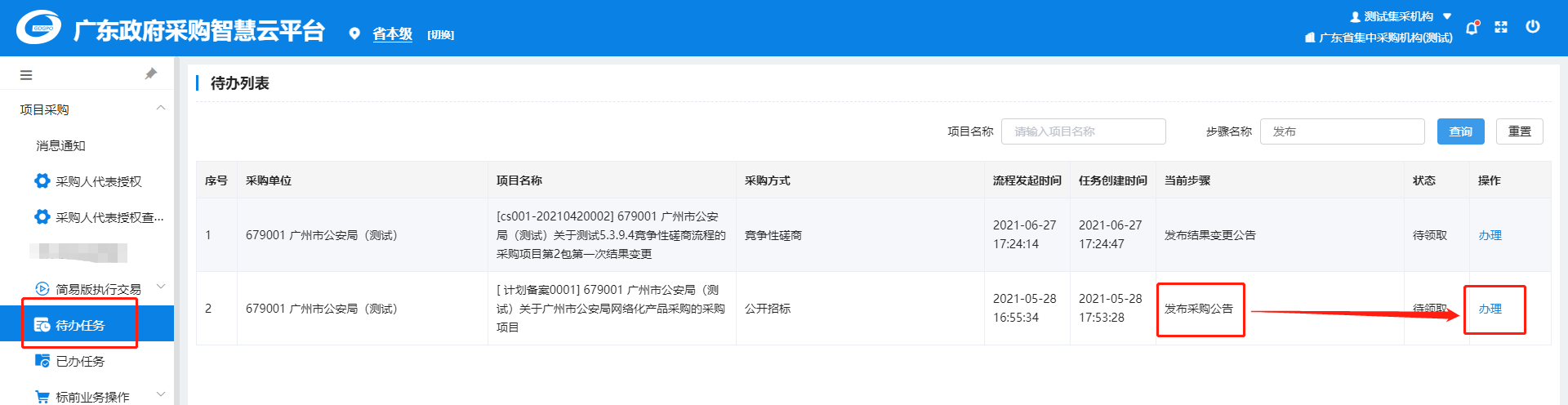This screenshot has height=405, width=1568.
Task: Focus the 项目名称 search input field
Action: 1083,131
